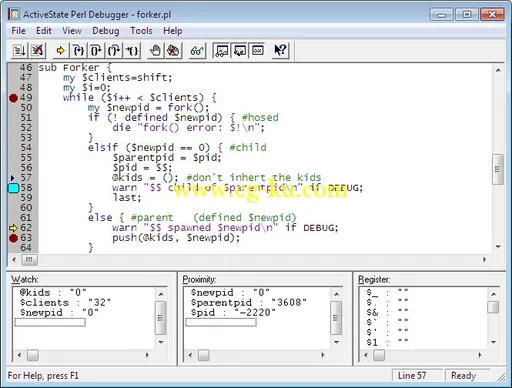Toggle breakpoint with the hand icon
This screenshot has height=388, width=512.
click(x=155, y=51)
